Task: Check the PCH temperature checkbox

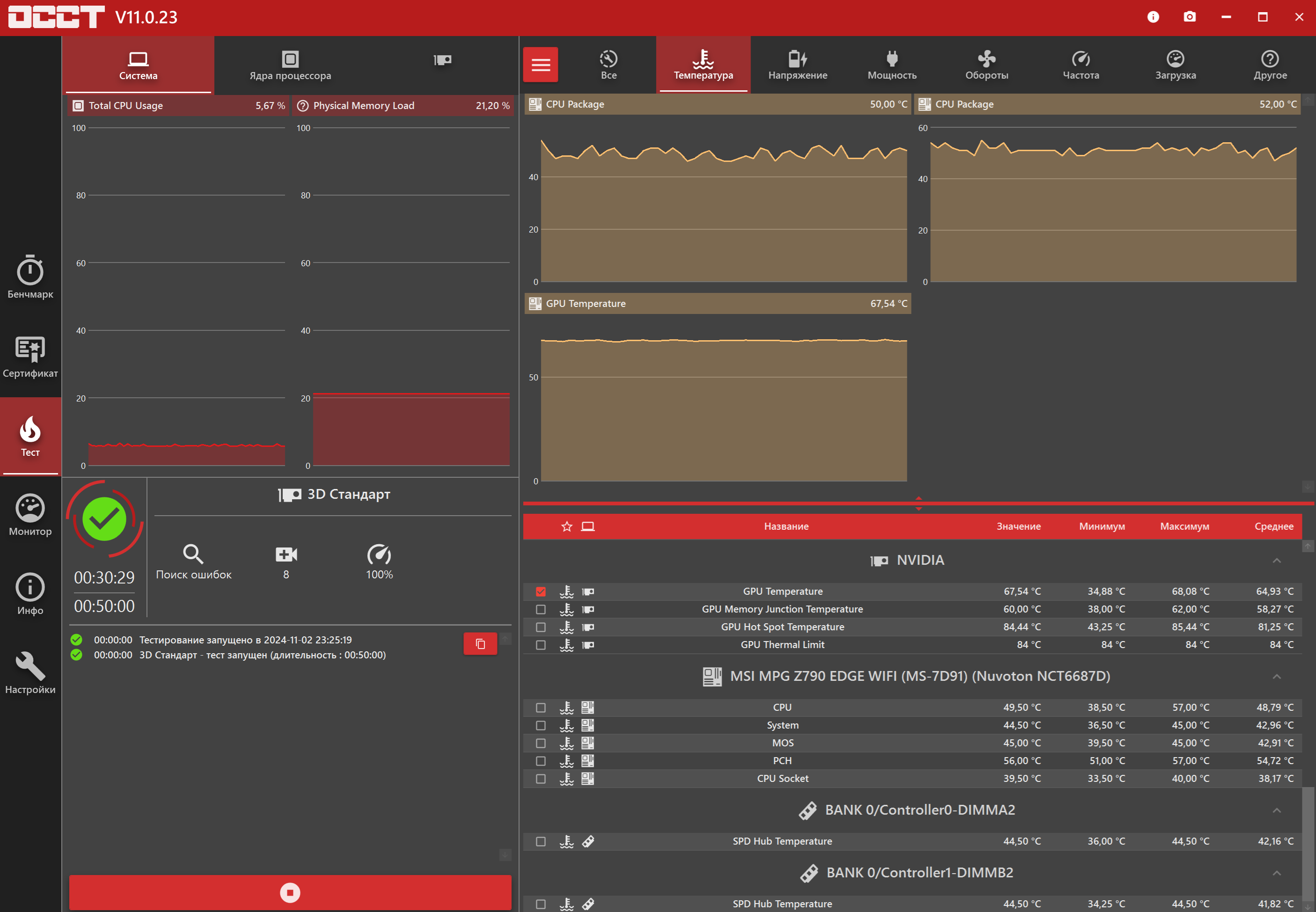Action: pos(541,760)
